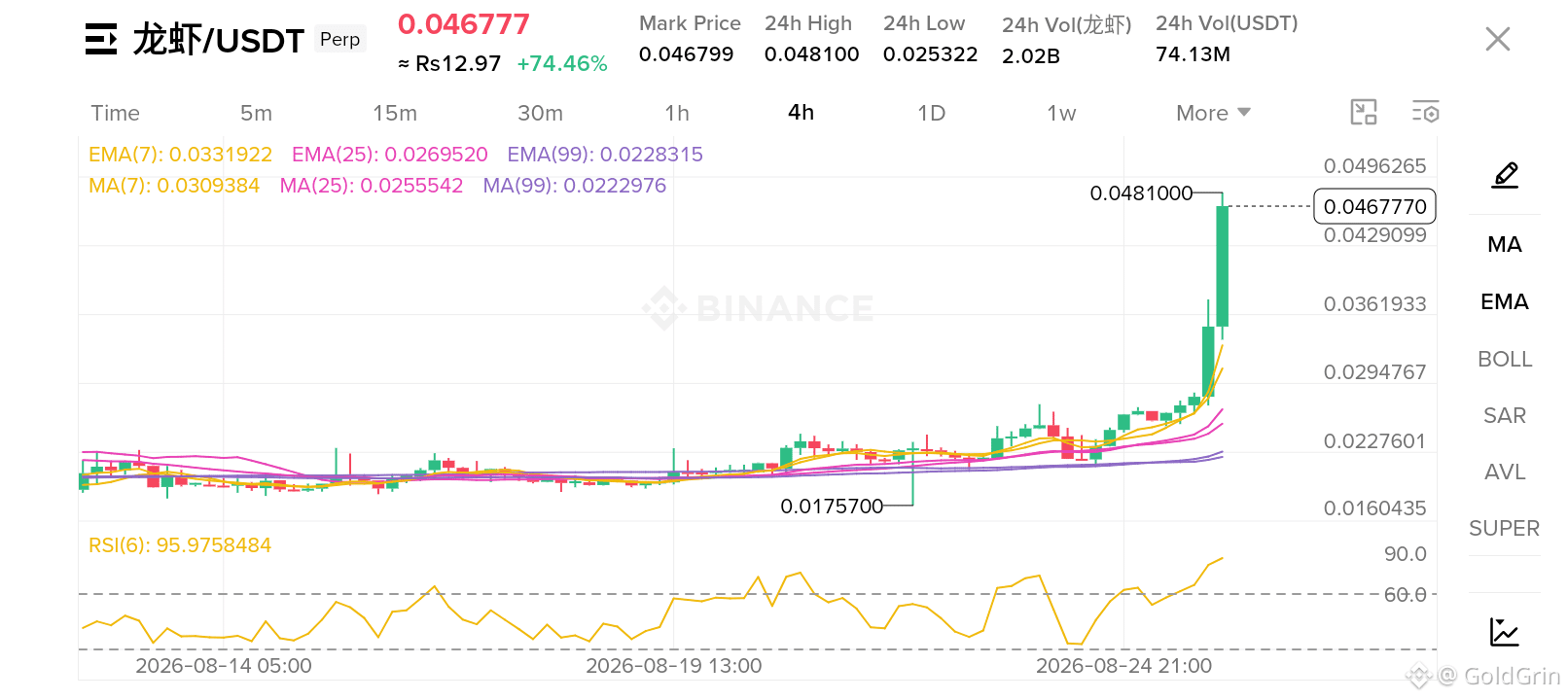Click the 24h High value 0.048100

pyautogui.click(x=812, y=54)
